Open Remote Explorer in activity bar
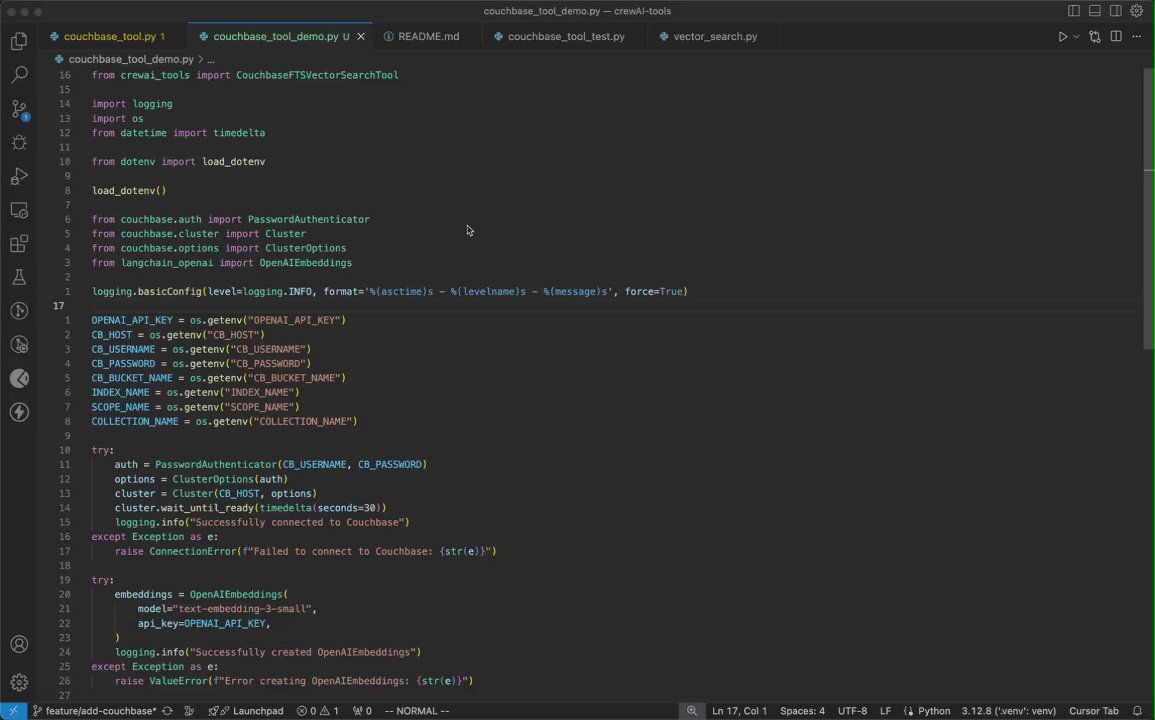This screenshot has height=720, width=1155. click(x=18, y=210)
